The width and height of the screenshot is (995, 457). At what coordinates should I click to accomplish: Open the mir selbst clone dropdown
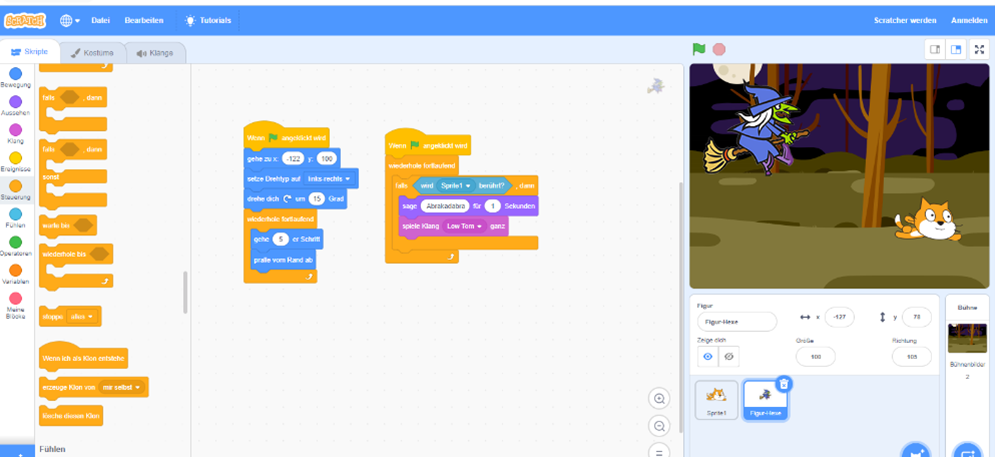click(121, 387)
